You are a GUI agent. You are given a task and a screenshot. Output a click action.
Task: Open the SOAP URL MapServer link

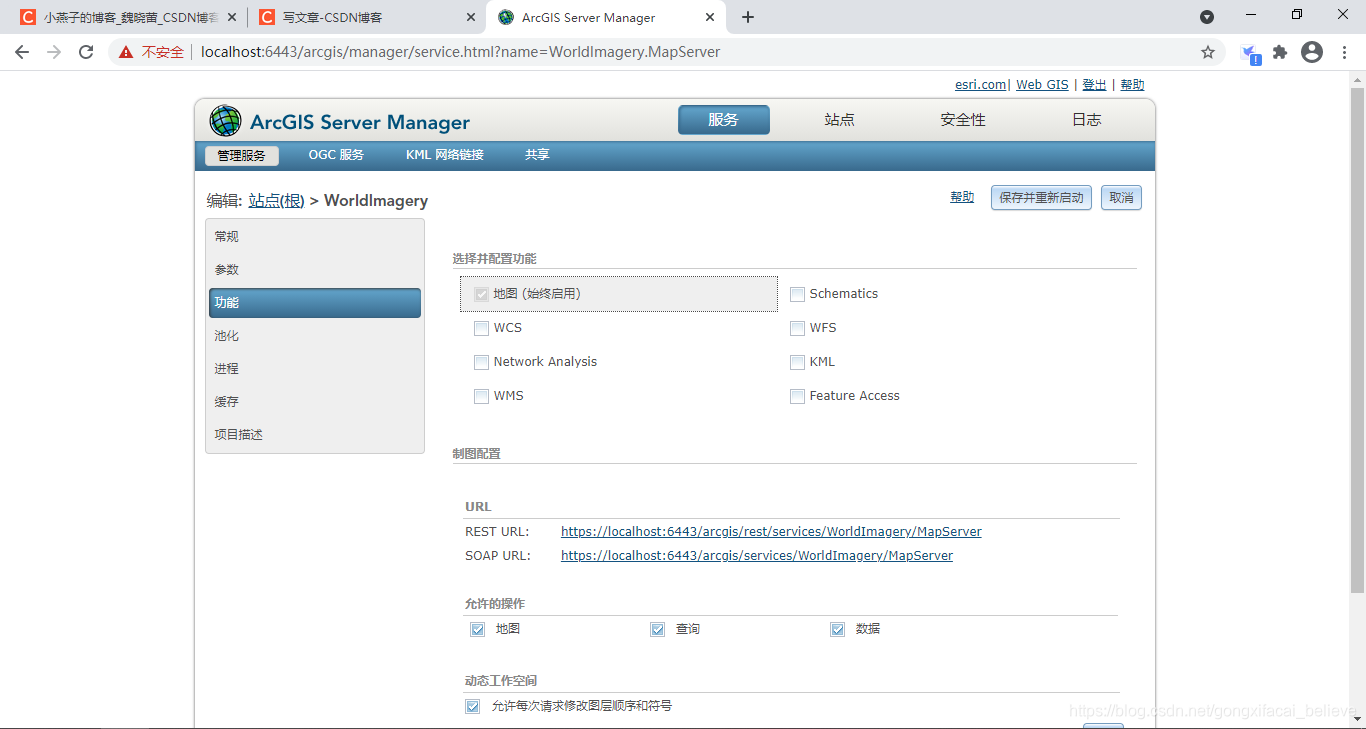[x=757, y=556]
